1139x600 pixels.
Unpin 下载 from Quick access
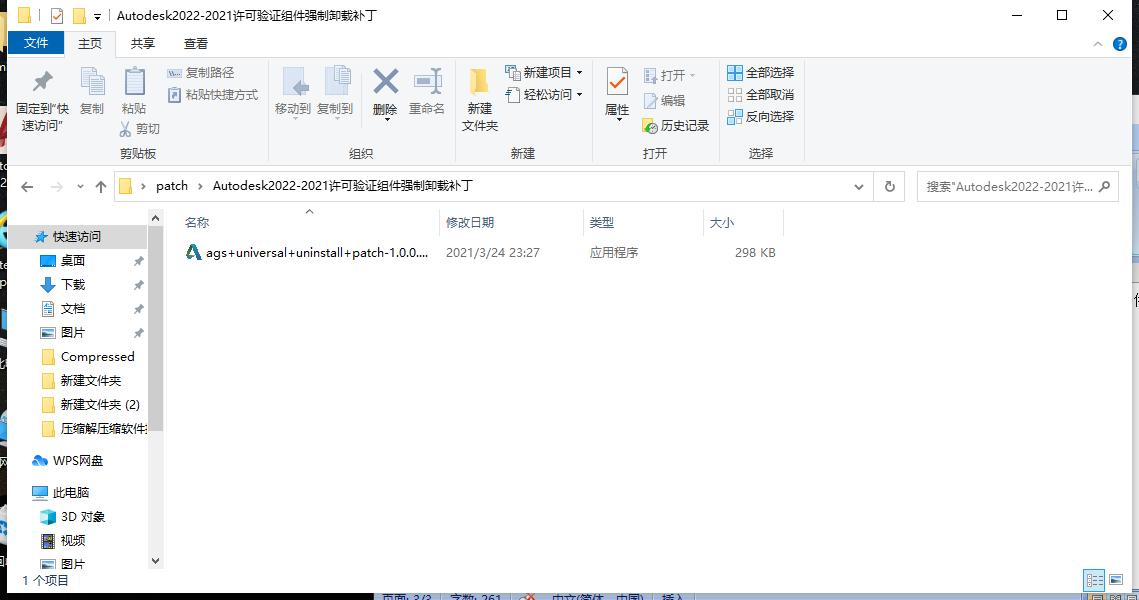(141, 284)
